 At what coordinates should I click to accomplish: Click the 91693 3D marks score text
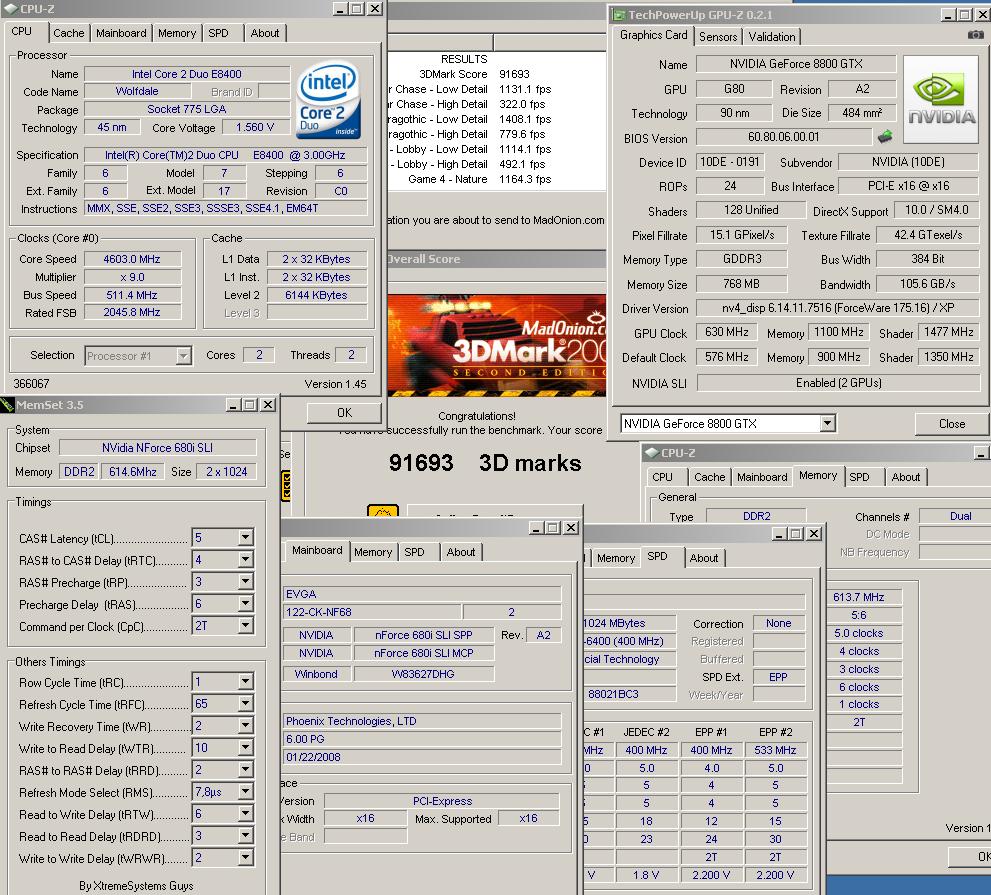click(485, 463)
